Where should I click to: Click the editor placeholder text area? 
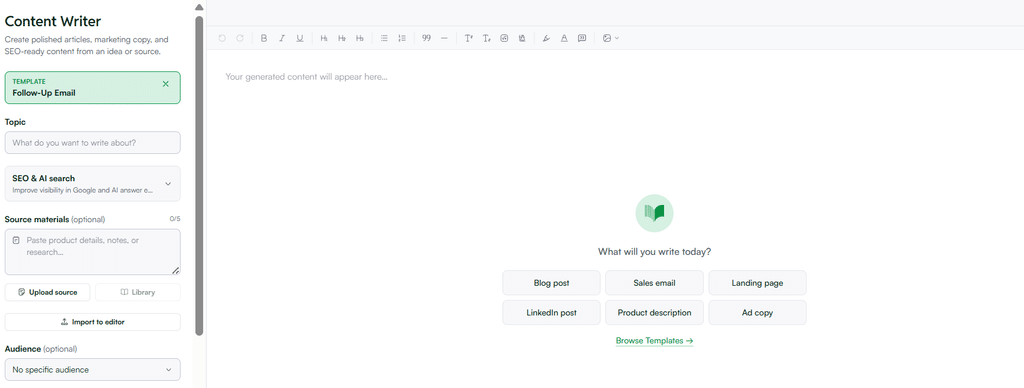click(x=306, y=76)
